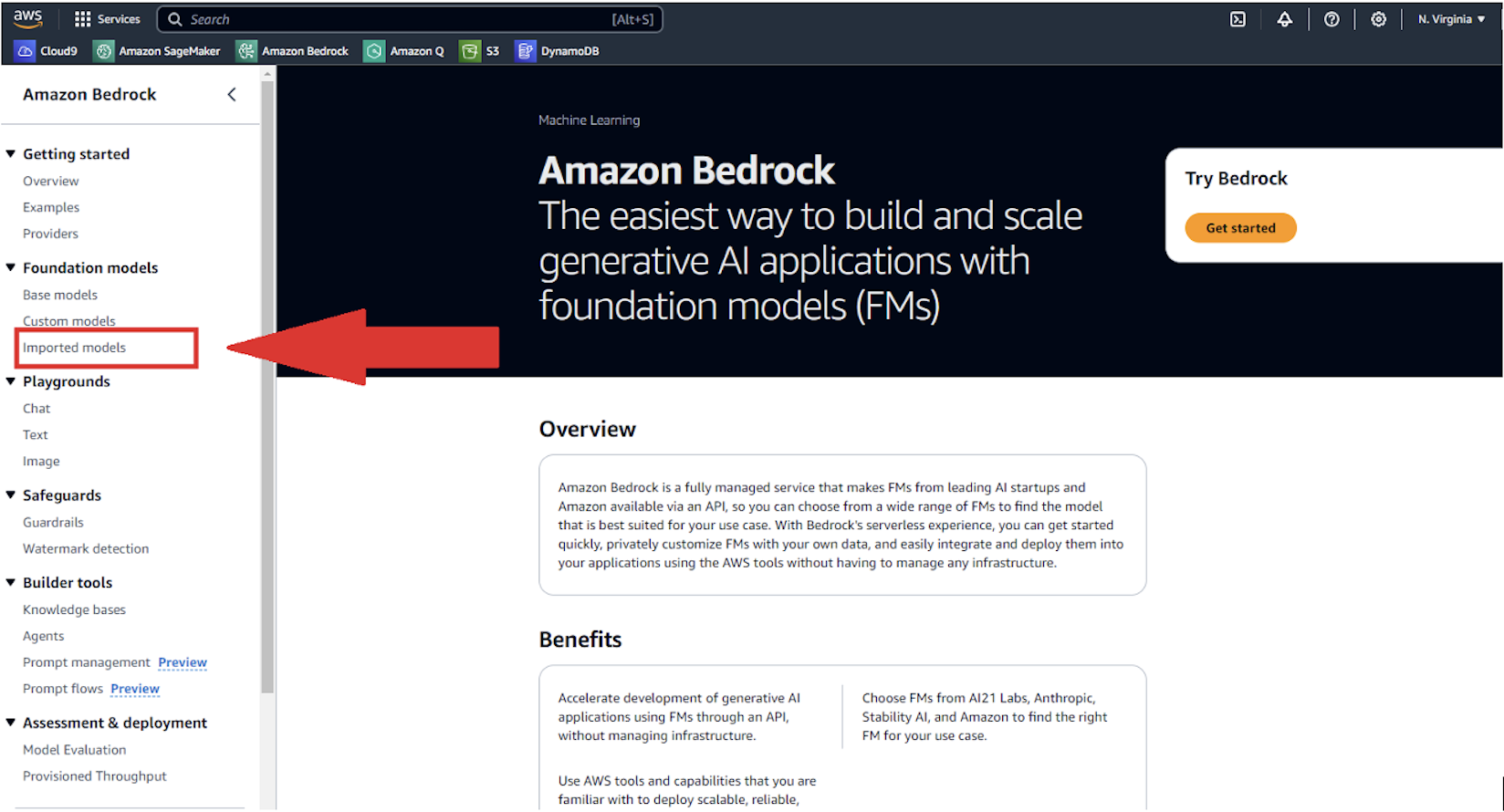Collapse the Foundation models section
Screen dimensions: 1504x812
coord(11,267)
